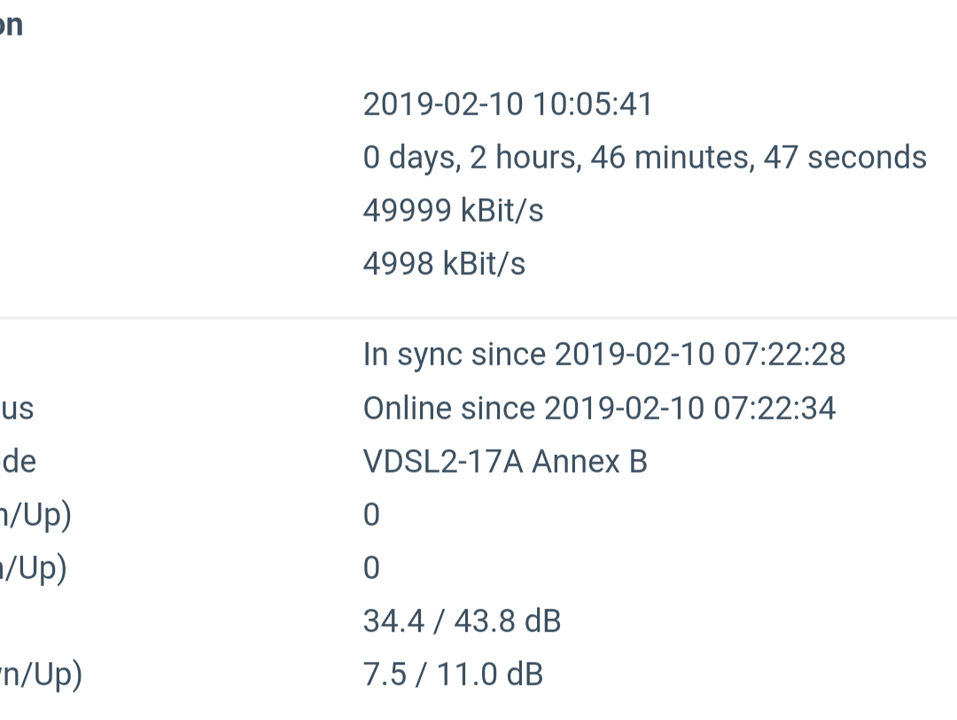The image size is (957, 720).
Task: Select the VDSL2-17A Annex B mode value
Action: [505, 461]
